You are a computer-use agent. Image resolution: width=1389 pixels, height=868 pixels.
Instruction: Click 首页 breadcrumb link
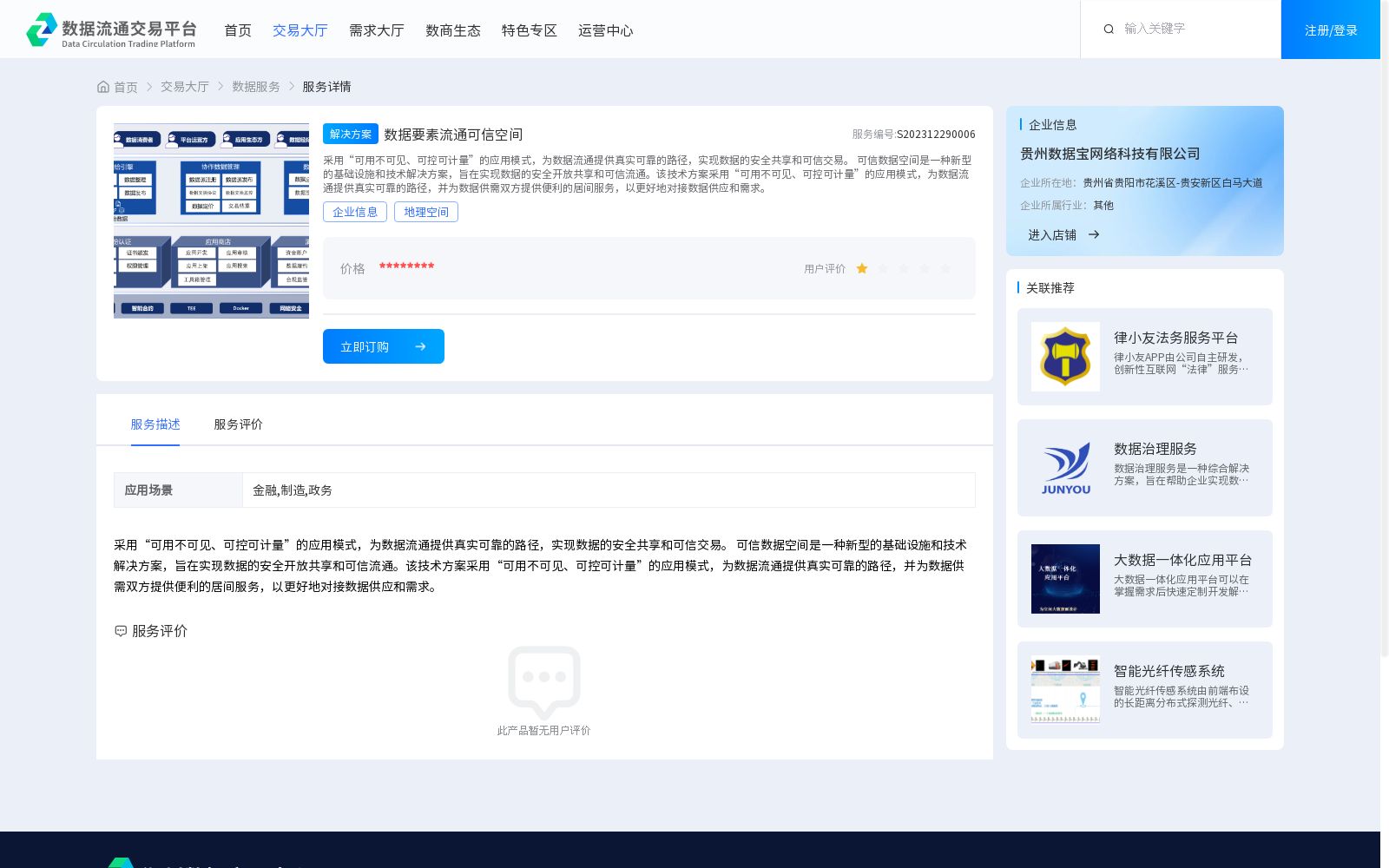(x=126, y=87)
